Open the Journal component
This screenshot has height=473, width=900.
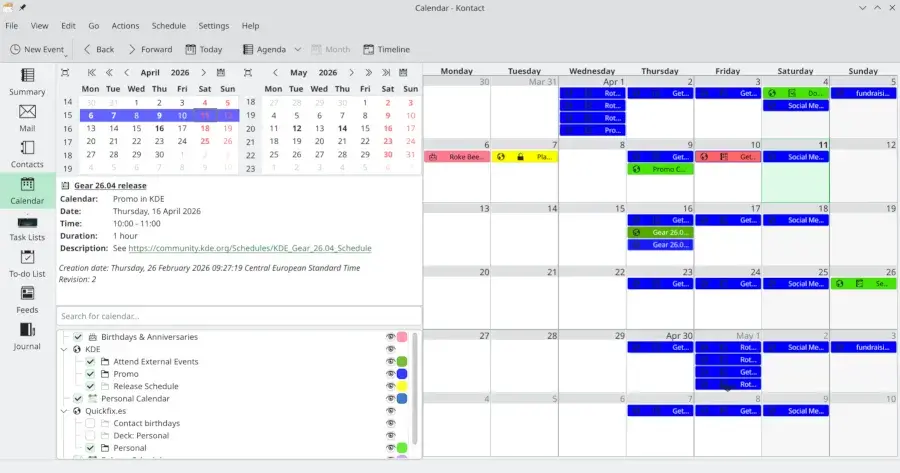(x=27, y=337)
